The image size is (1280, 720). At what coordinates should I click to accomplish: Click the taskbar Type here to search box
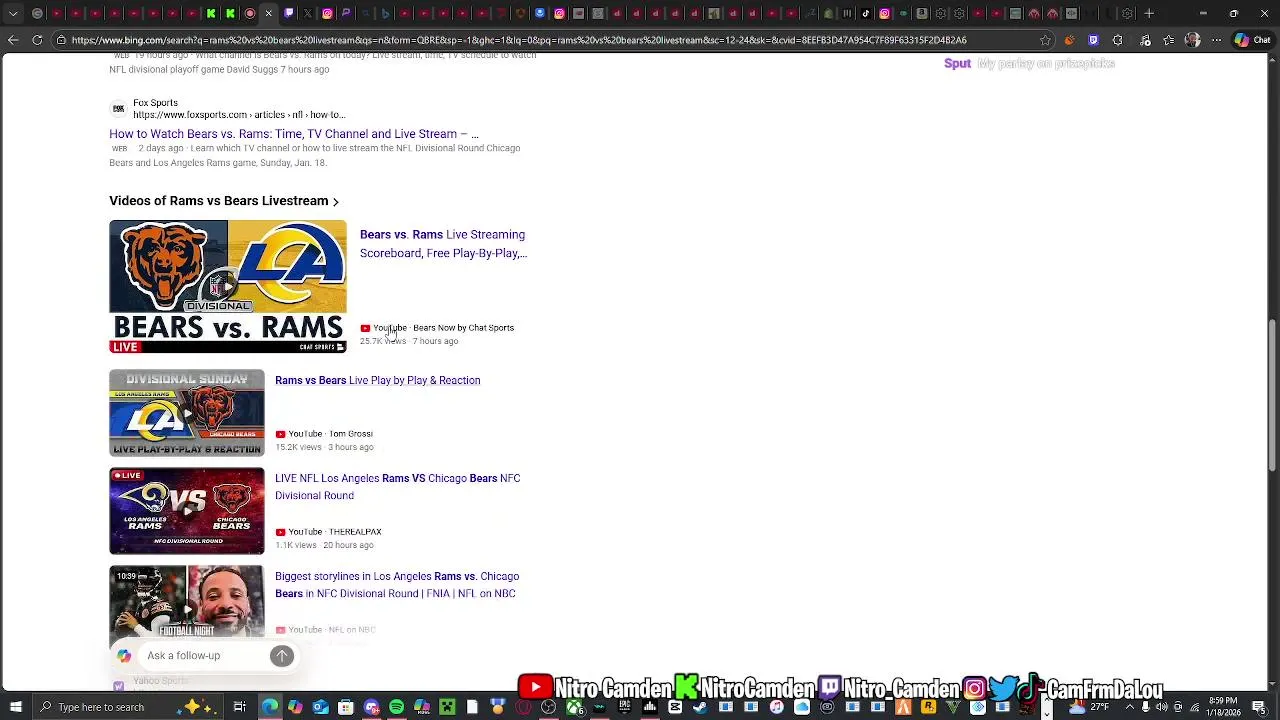pos(130,707)
